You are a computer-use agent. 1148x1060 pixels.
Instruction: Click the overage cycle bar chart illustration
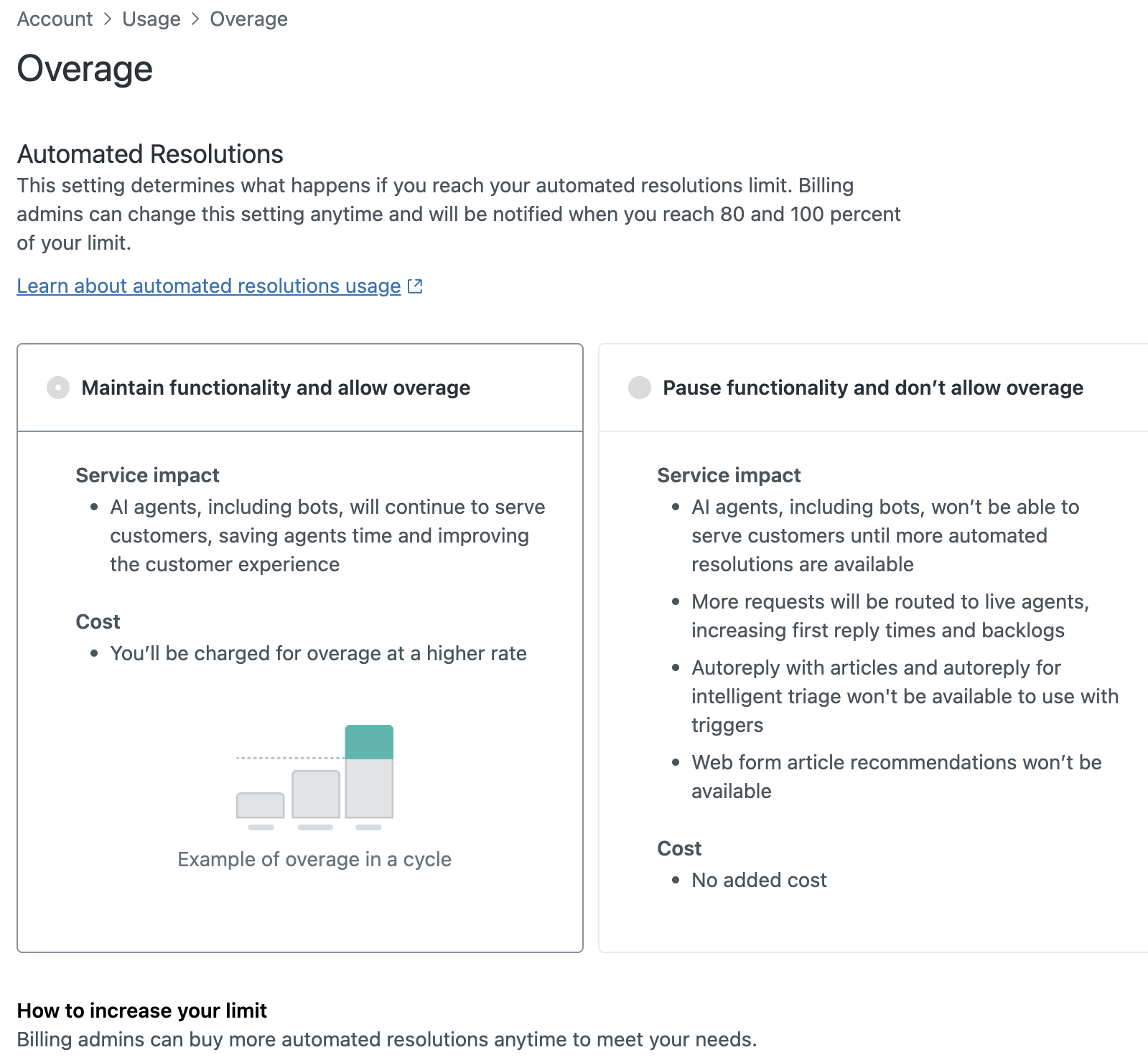(x=314, y=777)
